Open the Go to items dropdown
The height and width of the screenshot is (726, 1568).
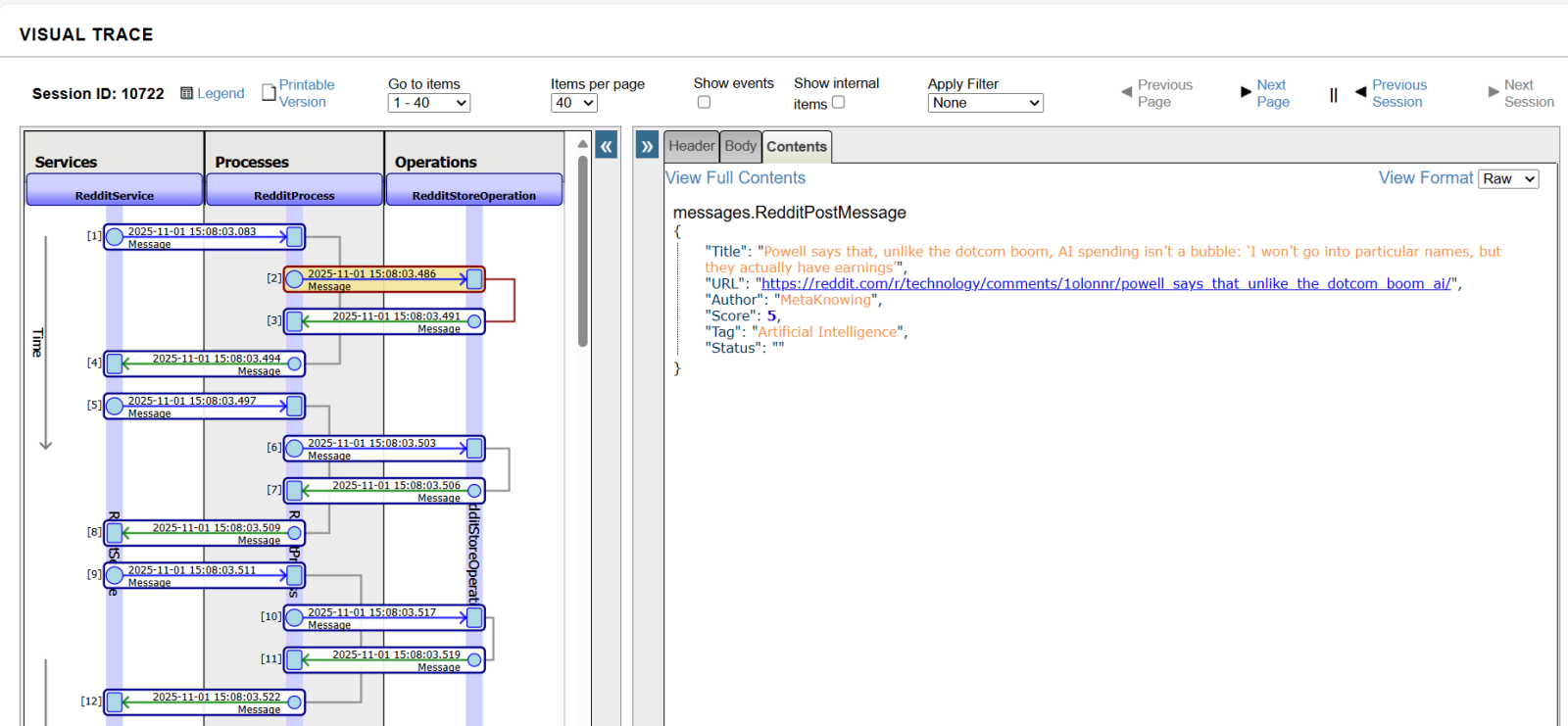429,103
